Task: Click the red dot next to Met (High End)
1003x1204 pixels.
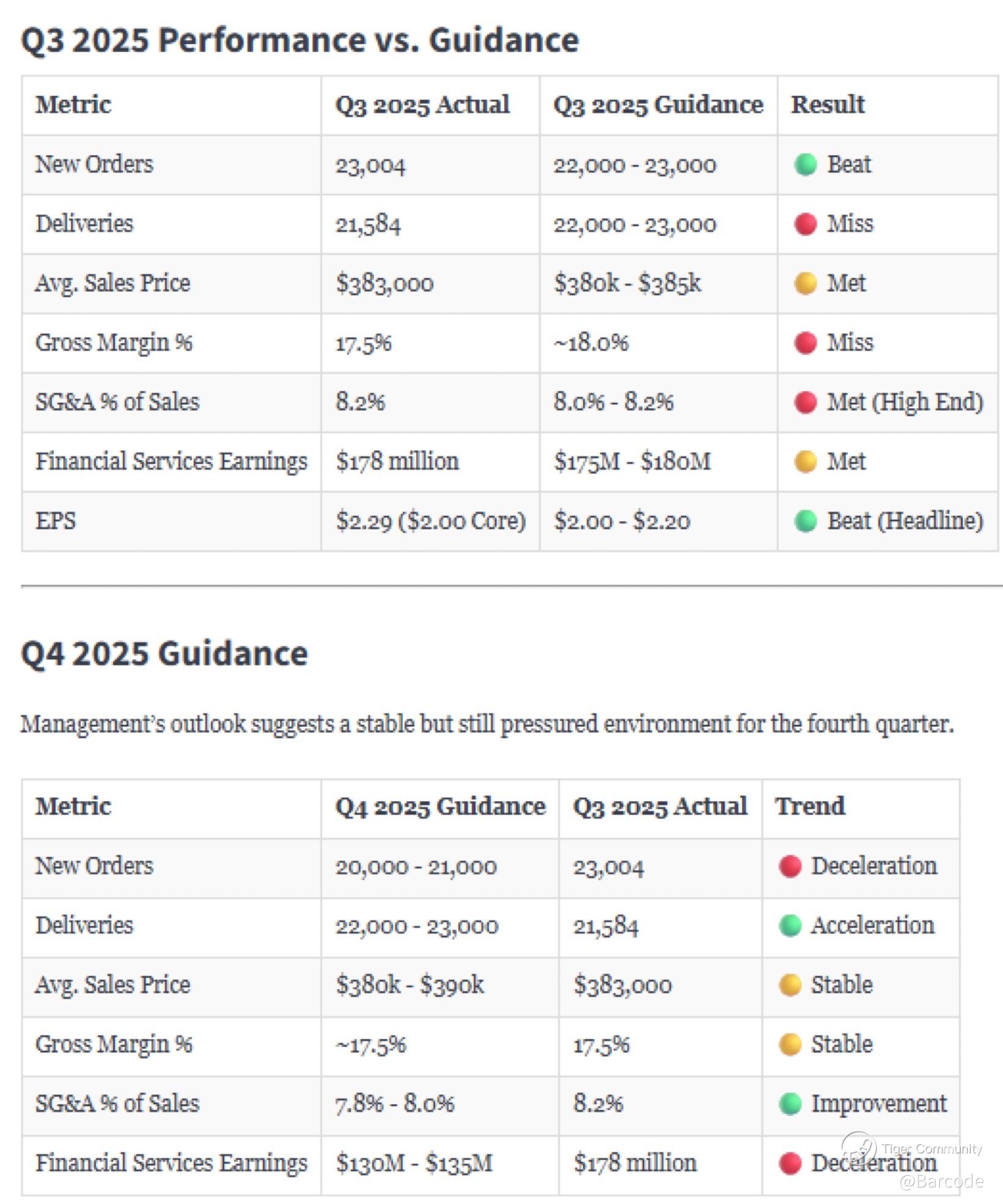Action: coord(805,402)
